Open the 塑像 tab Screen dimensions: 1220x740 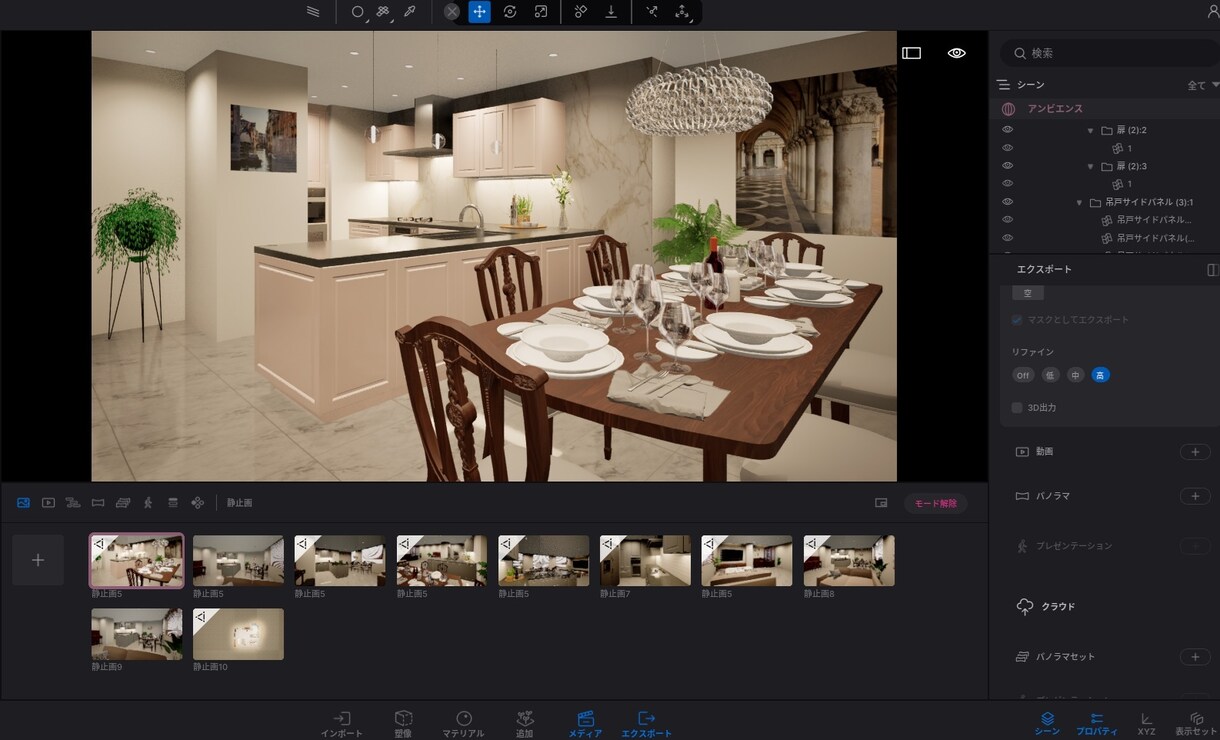pos(403,724)
